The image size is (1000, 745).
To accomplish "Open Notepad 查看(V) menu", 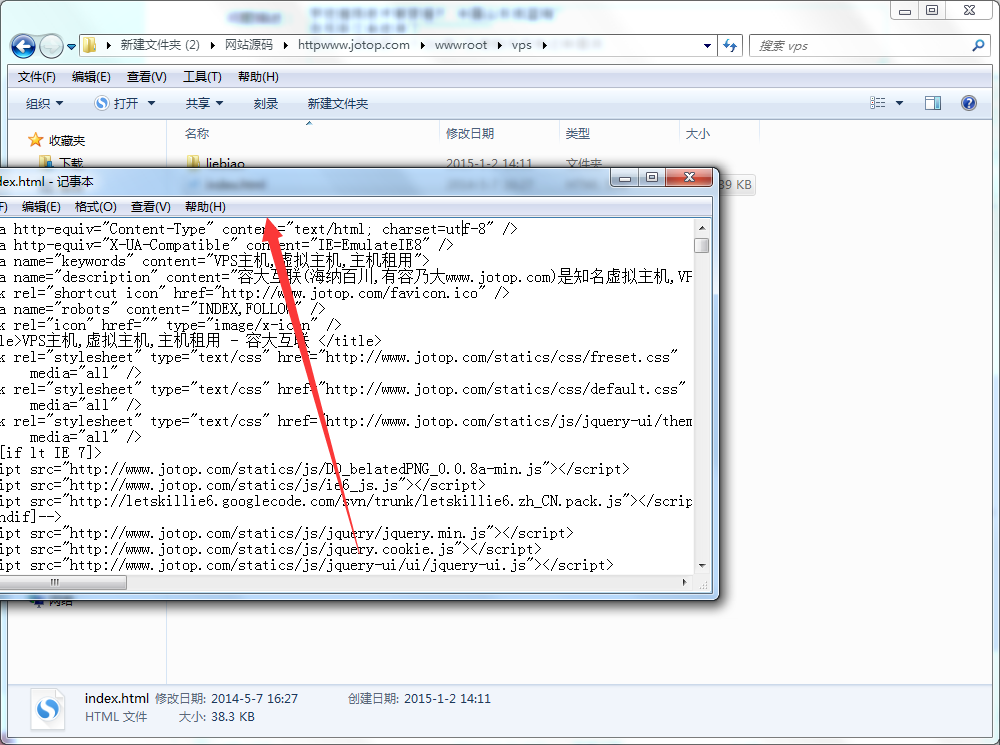I will [x=151, y=207].
